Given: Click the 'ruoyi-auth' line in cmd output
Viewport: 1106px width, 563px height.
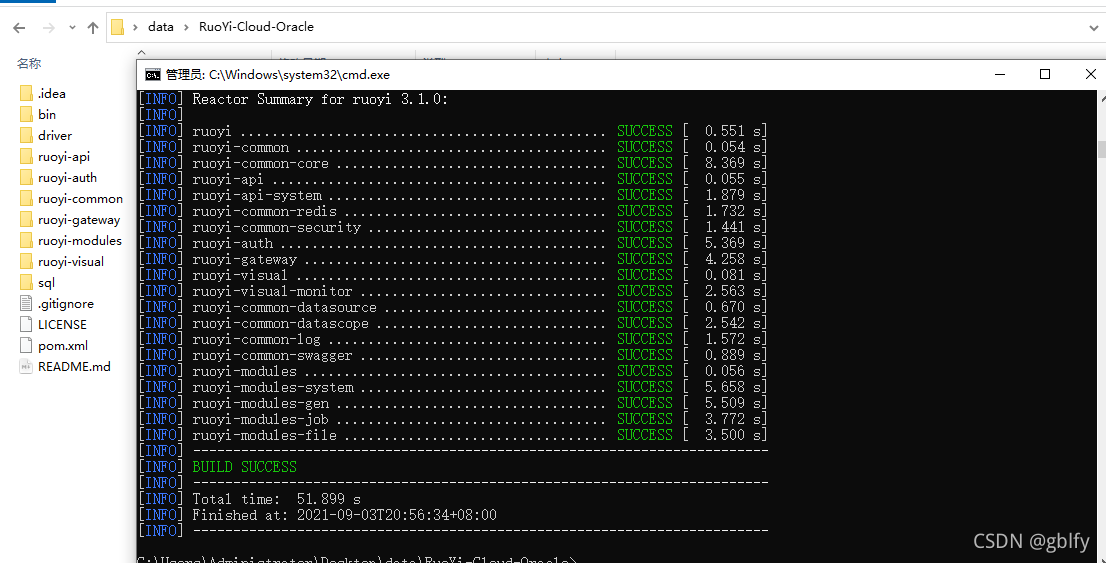Looking at the screenshot, I should [x=453, y=243].
